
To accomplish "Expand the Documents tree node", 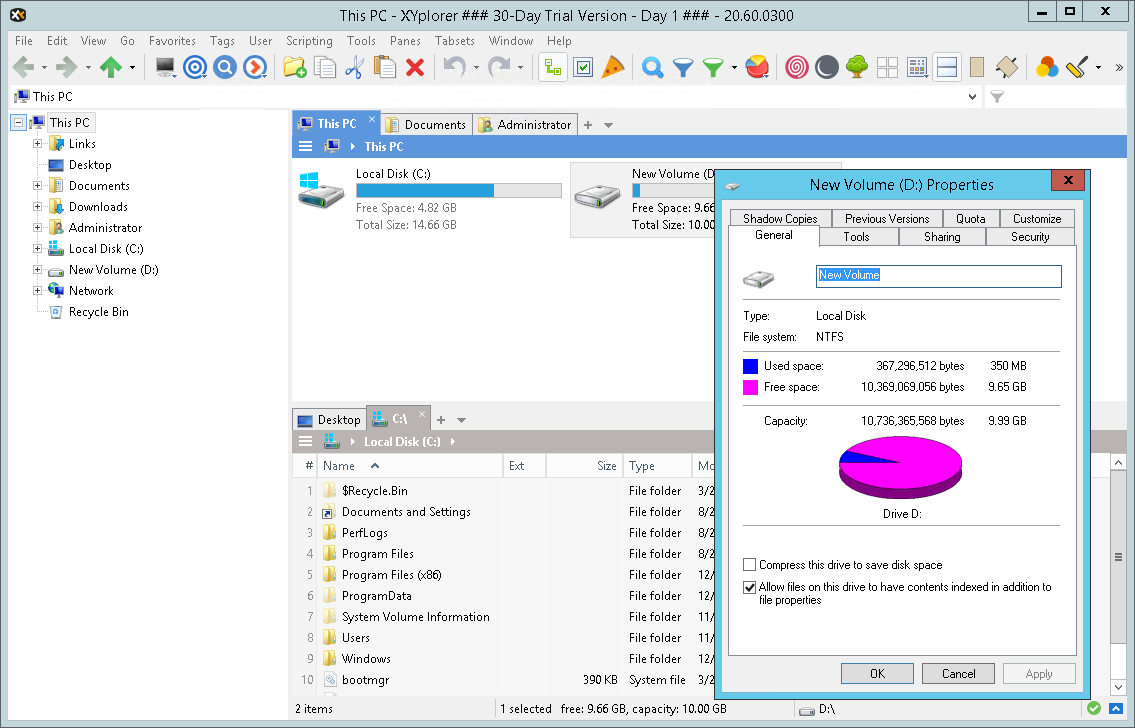I will pyautogui.click(x=37, y=185).
